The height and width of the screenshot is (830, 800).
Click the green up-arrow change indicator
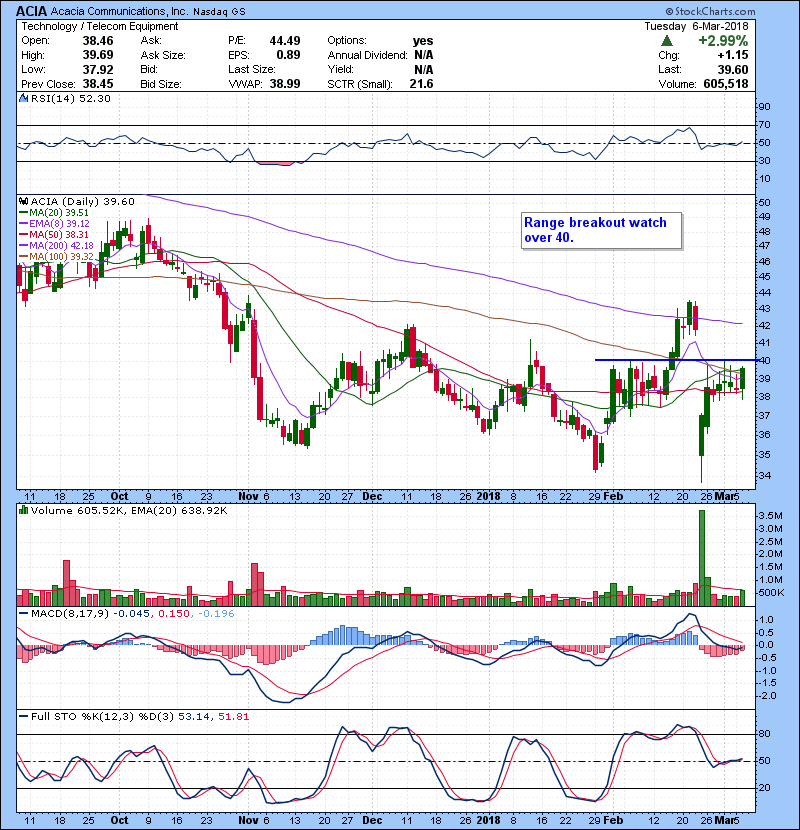pyautogui.click(x=667, y=41)
